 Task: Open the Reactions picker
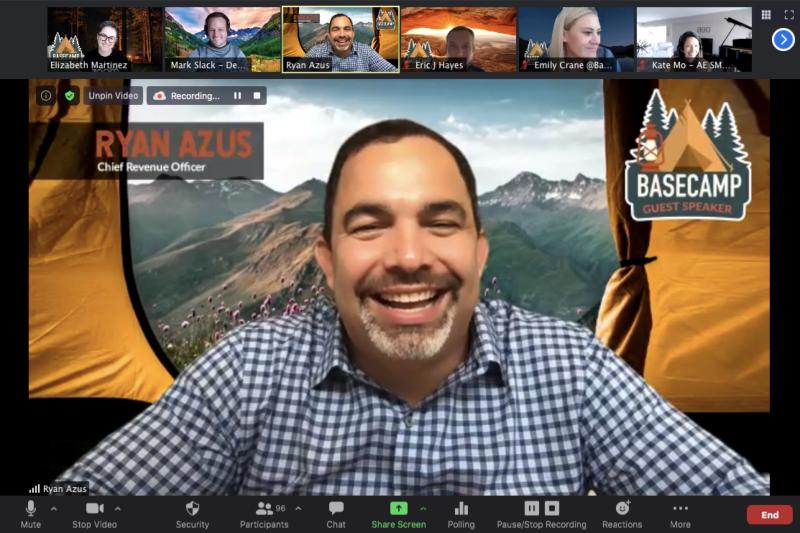tap(622, 514)
